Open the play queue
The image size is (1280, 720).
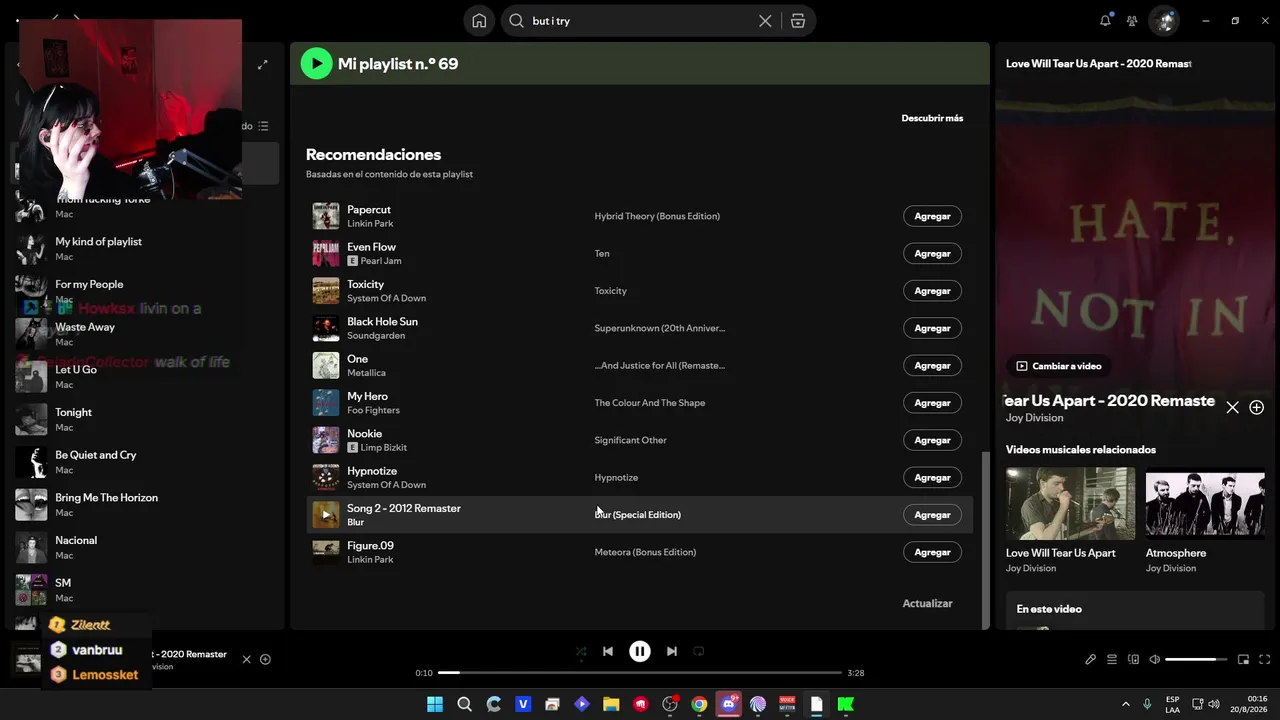click(1112, 659)
